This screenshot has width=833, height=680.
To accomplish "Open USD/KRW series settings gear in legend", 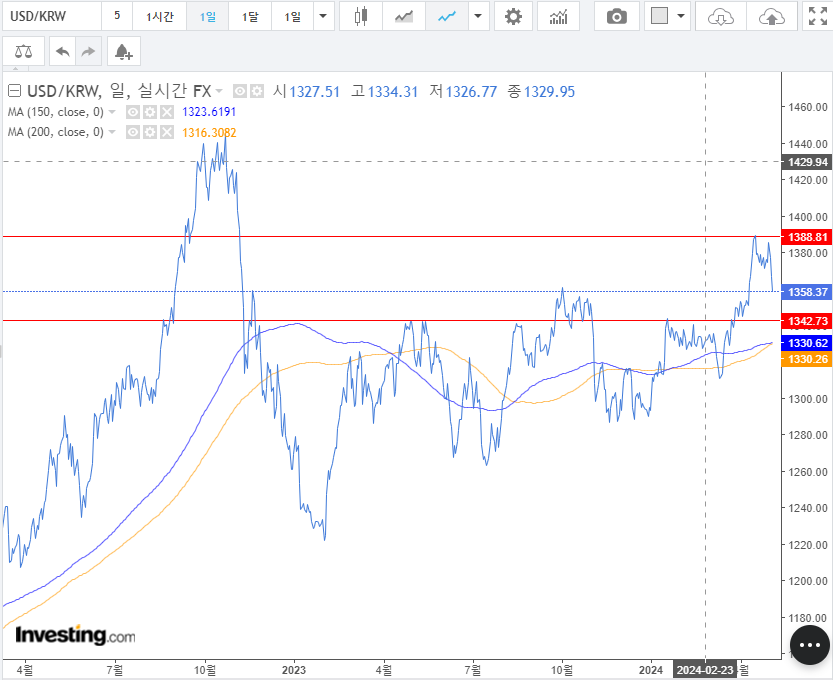I will 257,91.
